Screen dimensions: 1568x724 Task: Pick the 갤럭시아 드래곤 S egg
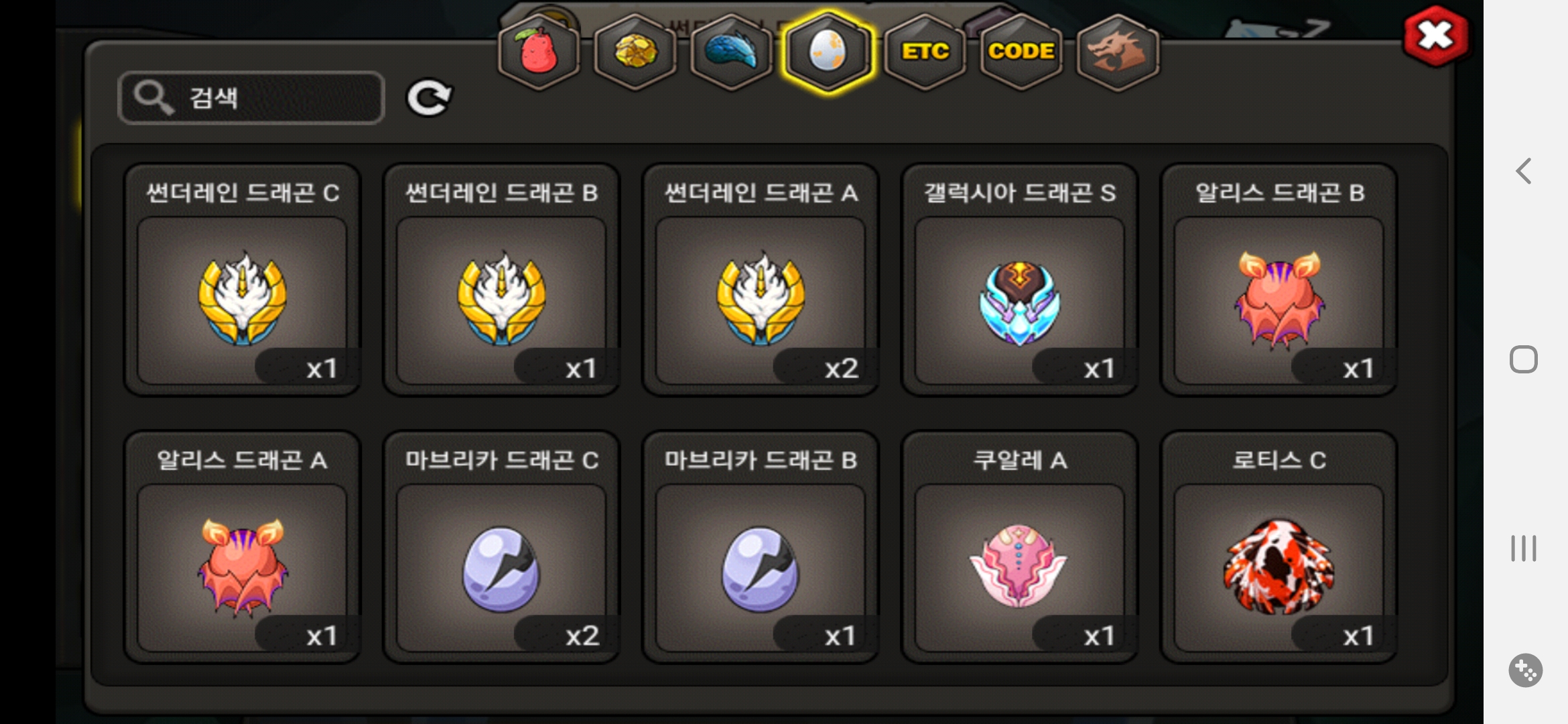[1020, 280]
